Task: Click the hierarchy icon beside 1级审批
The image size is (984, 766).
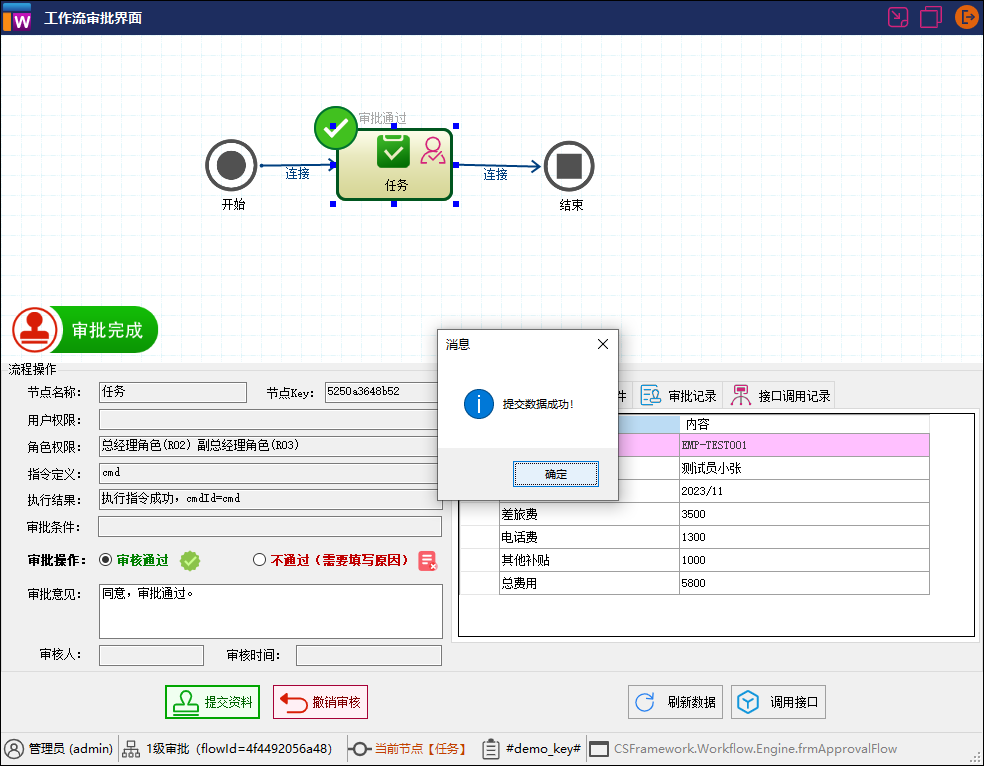Action: 131,748
